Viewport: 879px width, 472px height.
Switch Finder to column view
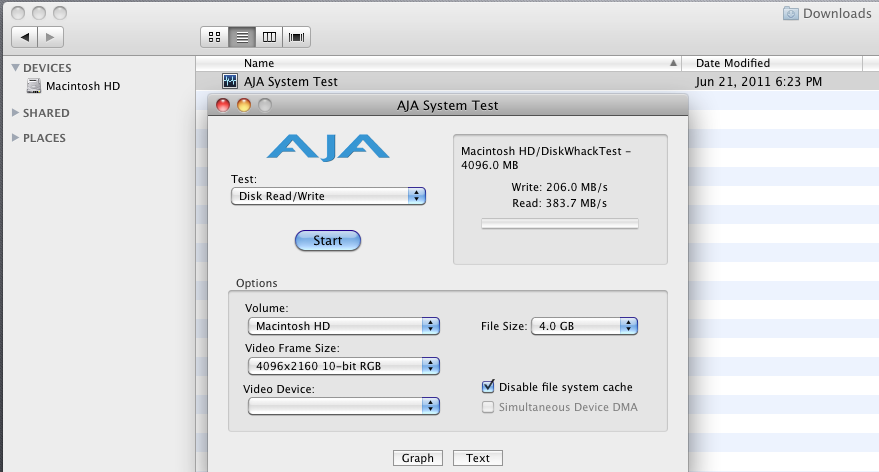coord(269,37)
